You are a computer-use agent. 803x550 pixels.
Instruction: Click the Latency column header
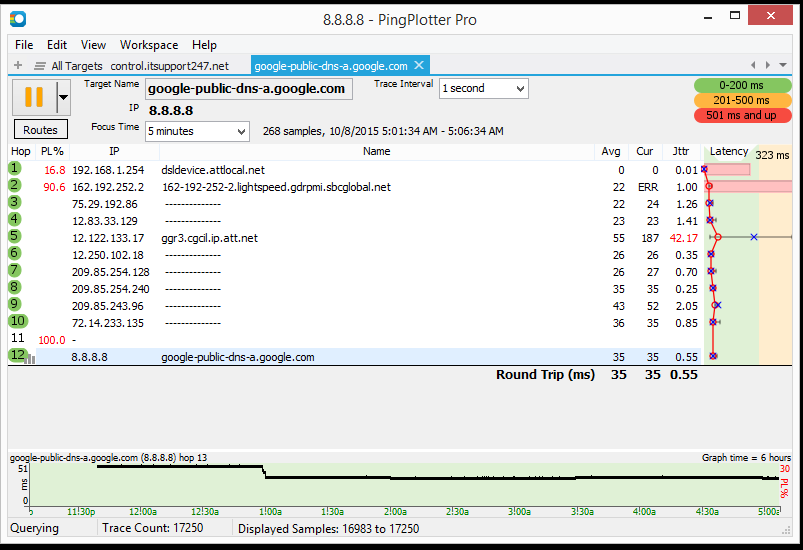pyautogui.click(x=729, y=152)
